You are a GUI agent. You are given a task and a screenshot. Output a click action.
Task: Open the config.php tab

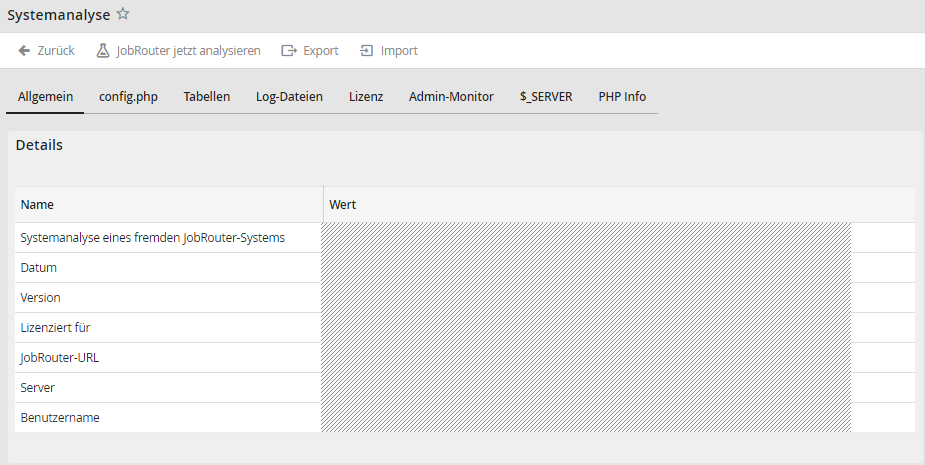tap(128, 97)
